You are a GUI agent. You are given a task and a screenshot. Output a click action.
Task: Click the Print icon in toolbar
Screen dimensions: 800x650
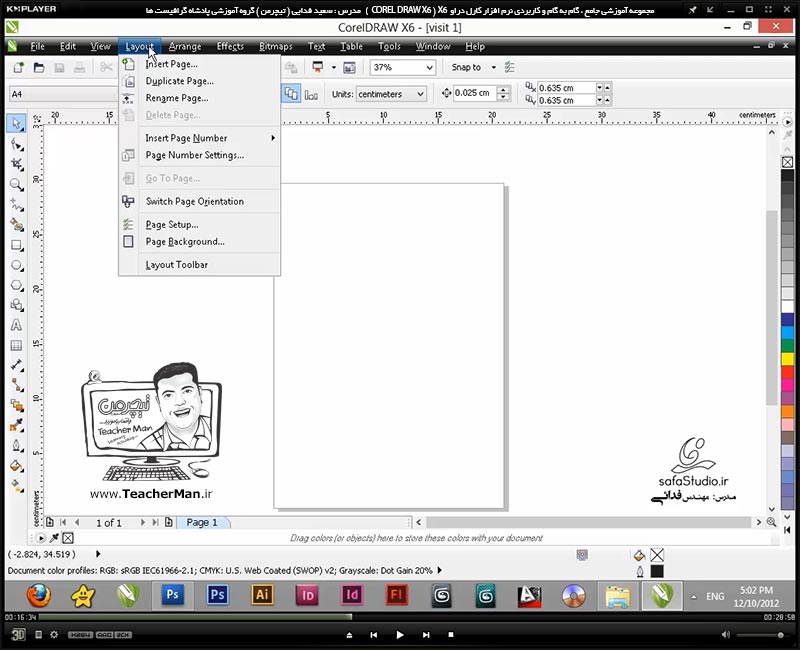coord(79,67)
